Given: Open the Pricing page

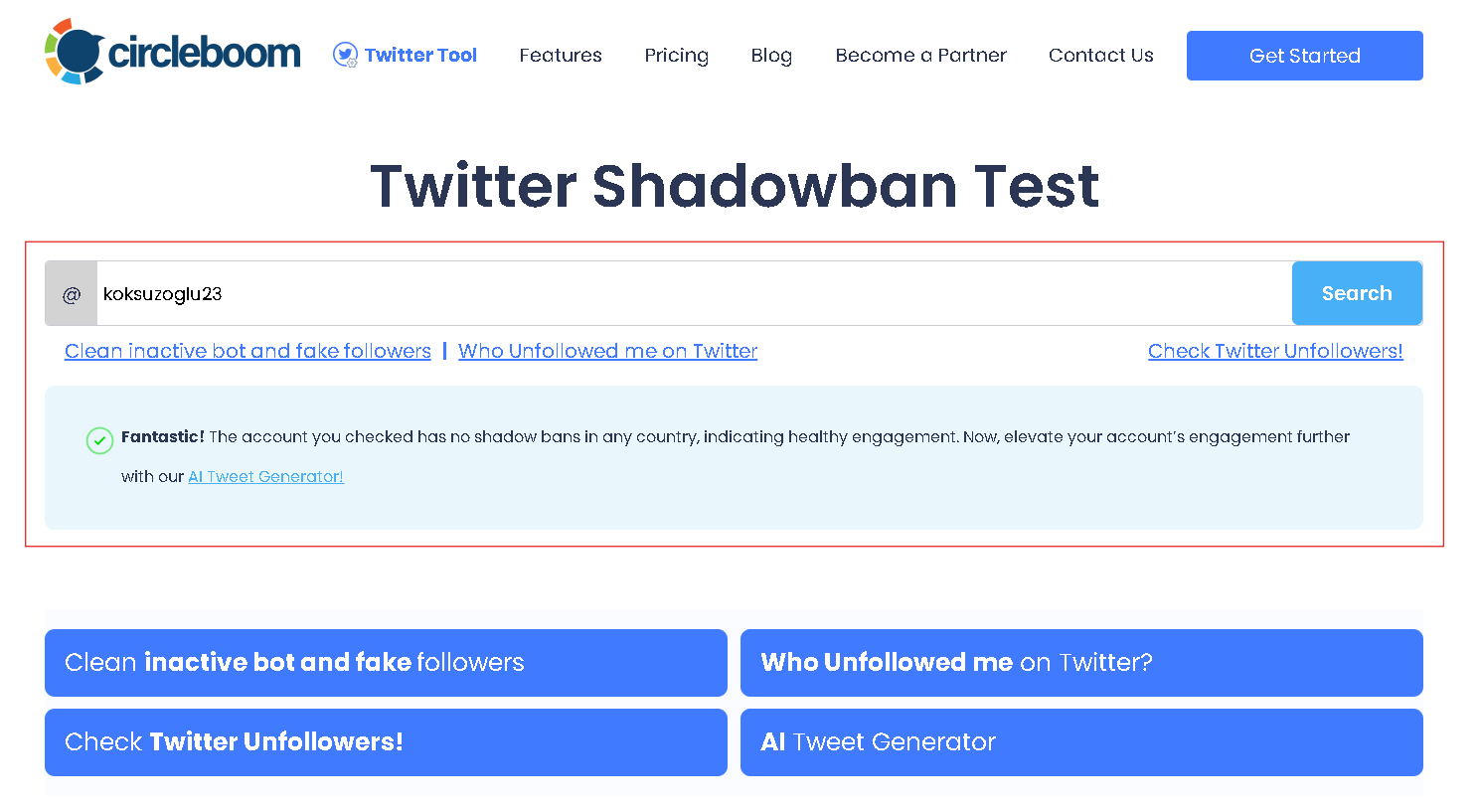Looking at the screenshot, I should click(676, 56).
